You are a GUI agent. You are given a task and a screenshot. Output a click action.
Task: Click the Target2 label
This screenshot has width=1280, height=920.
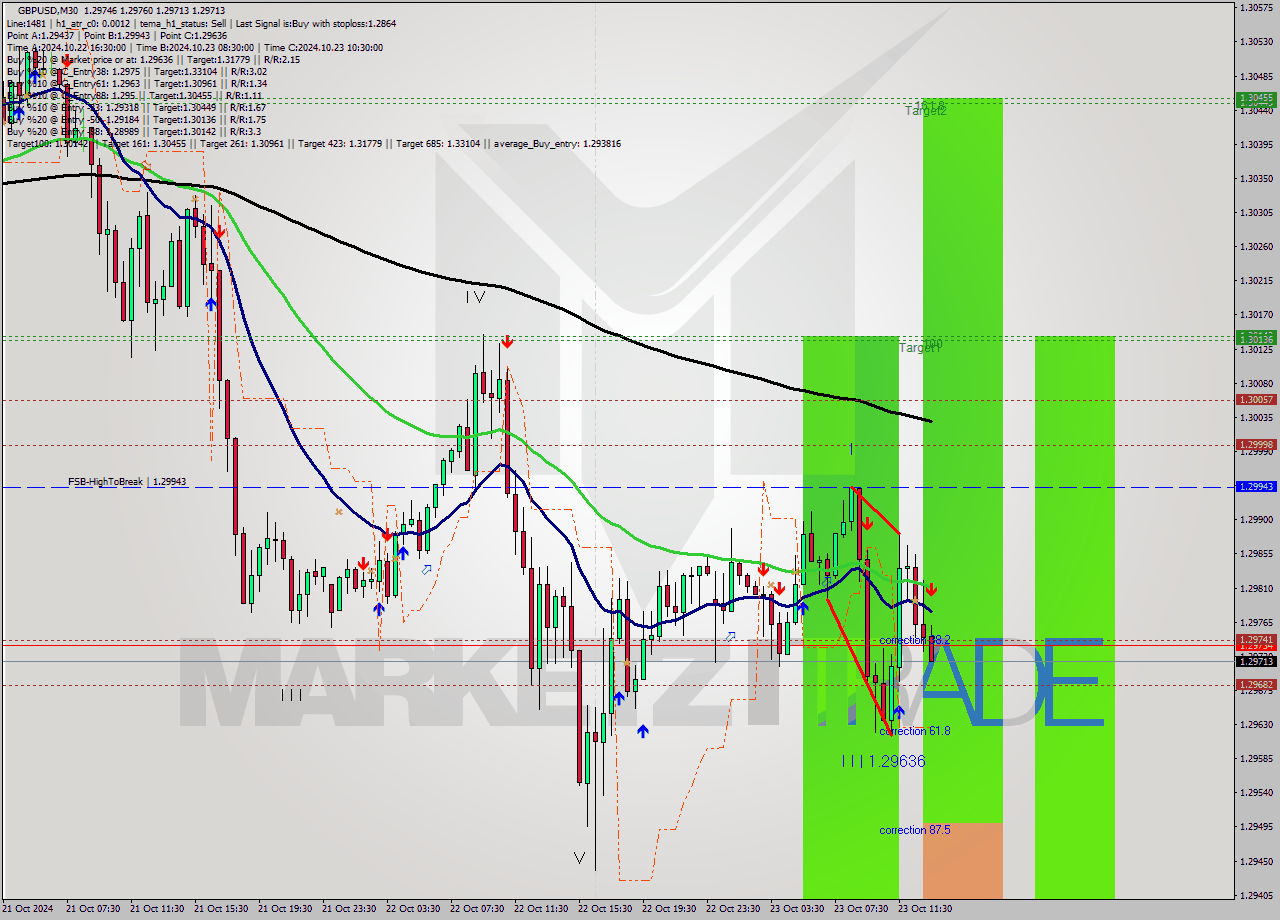[x=926, y=111]
